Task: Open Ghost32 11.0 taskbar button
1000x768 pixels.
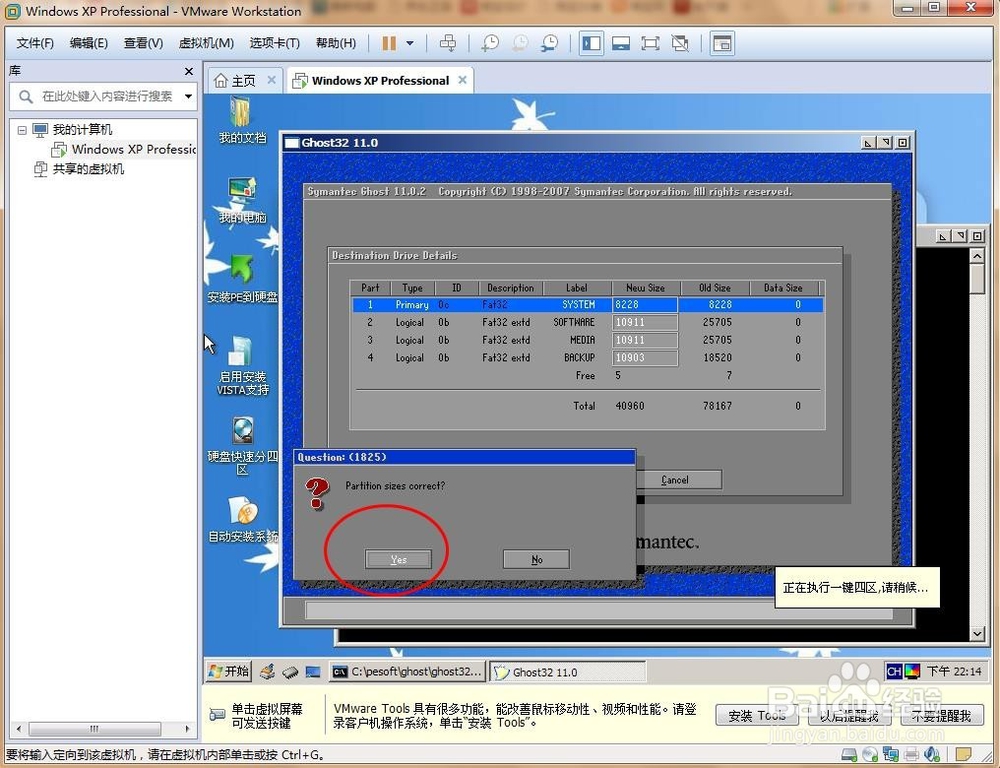Action: click(568, 672)
